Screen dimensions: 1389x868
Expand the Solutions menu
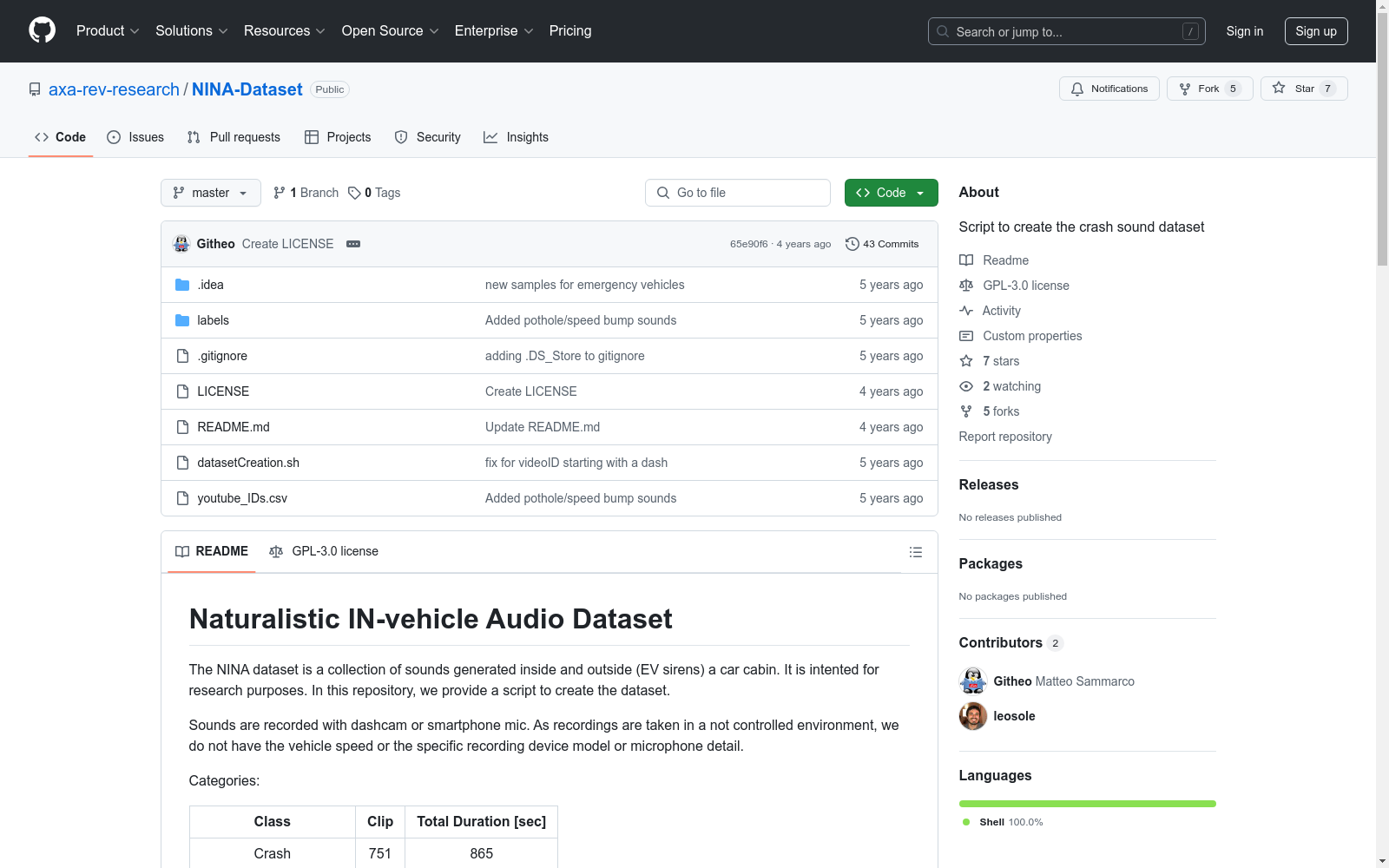click(x=192, y=31)
